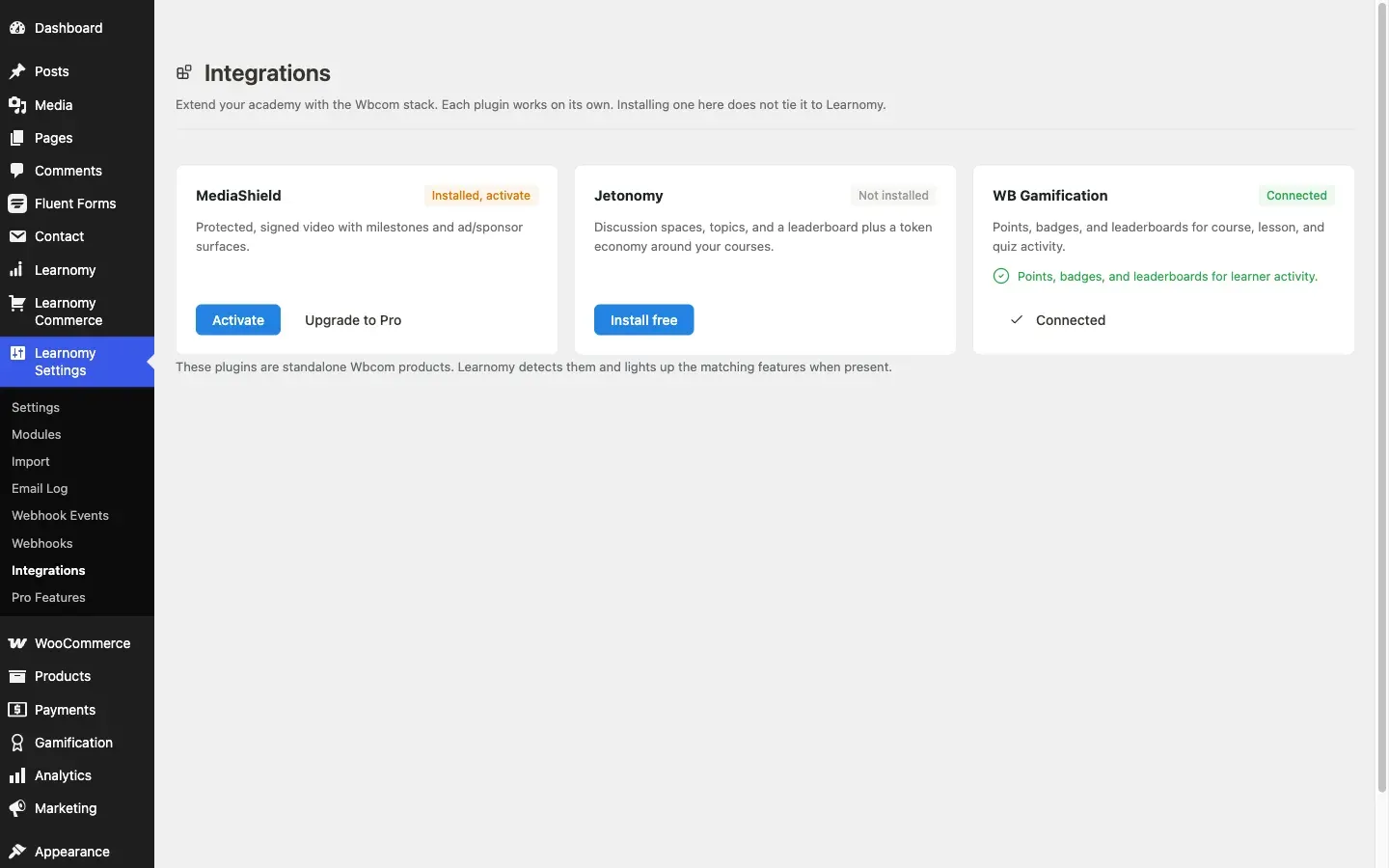Click the 'Not installed' status badge

tap(893, 195)
